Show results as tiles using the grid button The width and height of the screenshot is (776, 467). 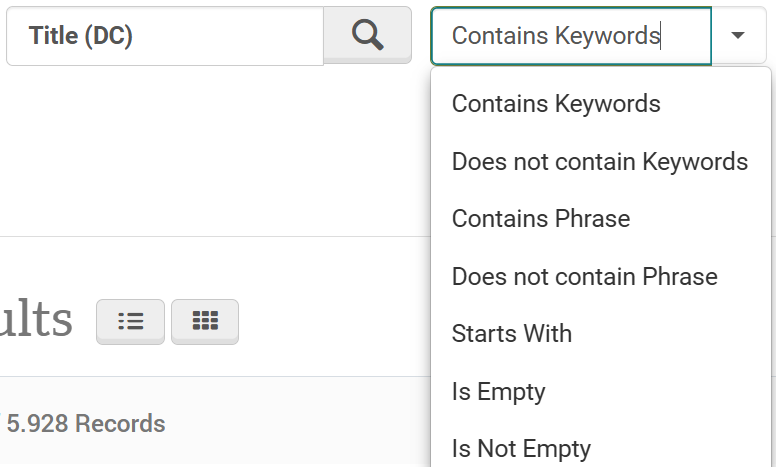tap(205, 321)
